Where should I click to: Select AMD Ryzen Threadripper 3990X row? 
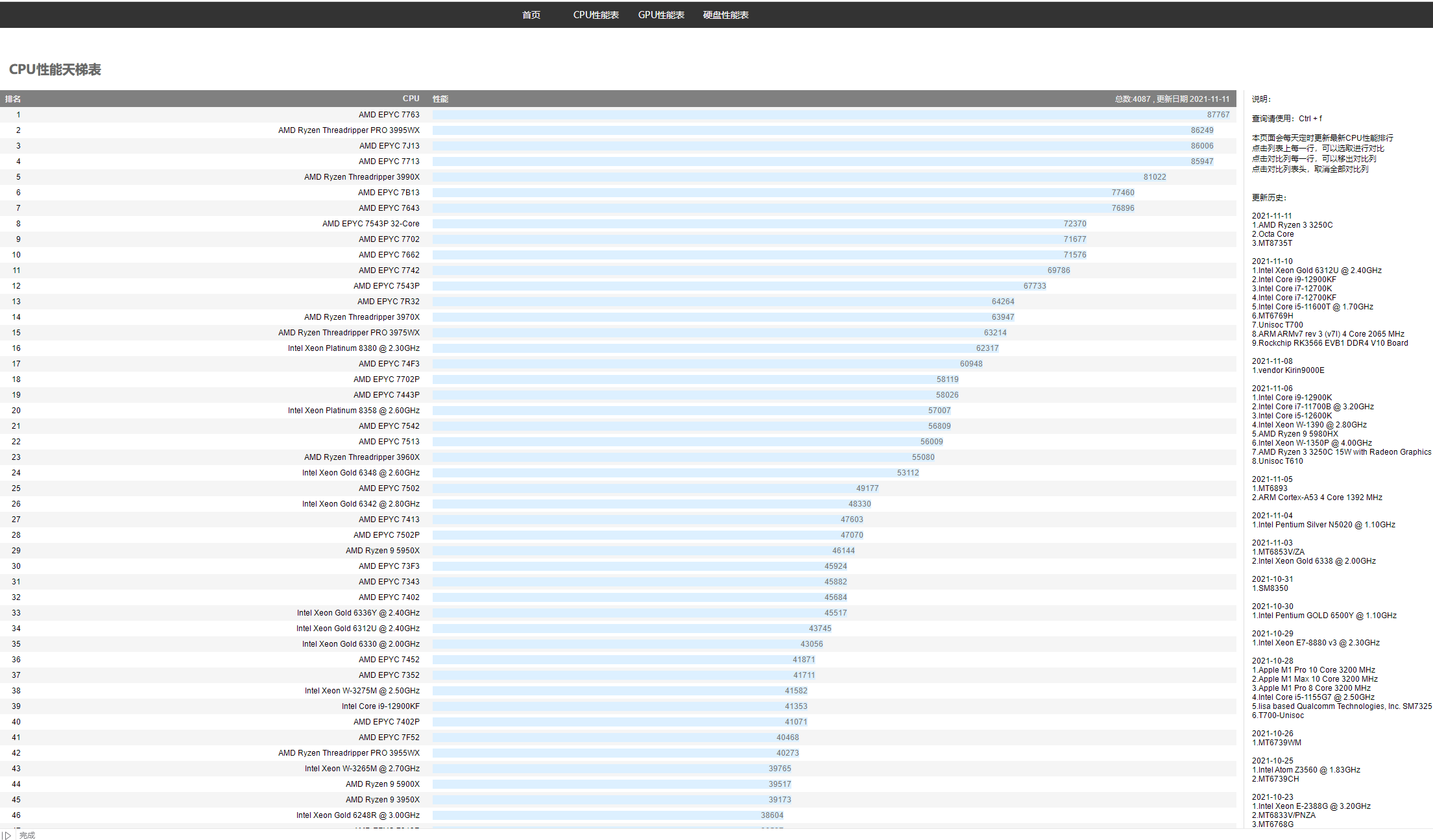[618, 177]
